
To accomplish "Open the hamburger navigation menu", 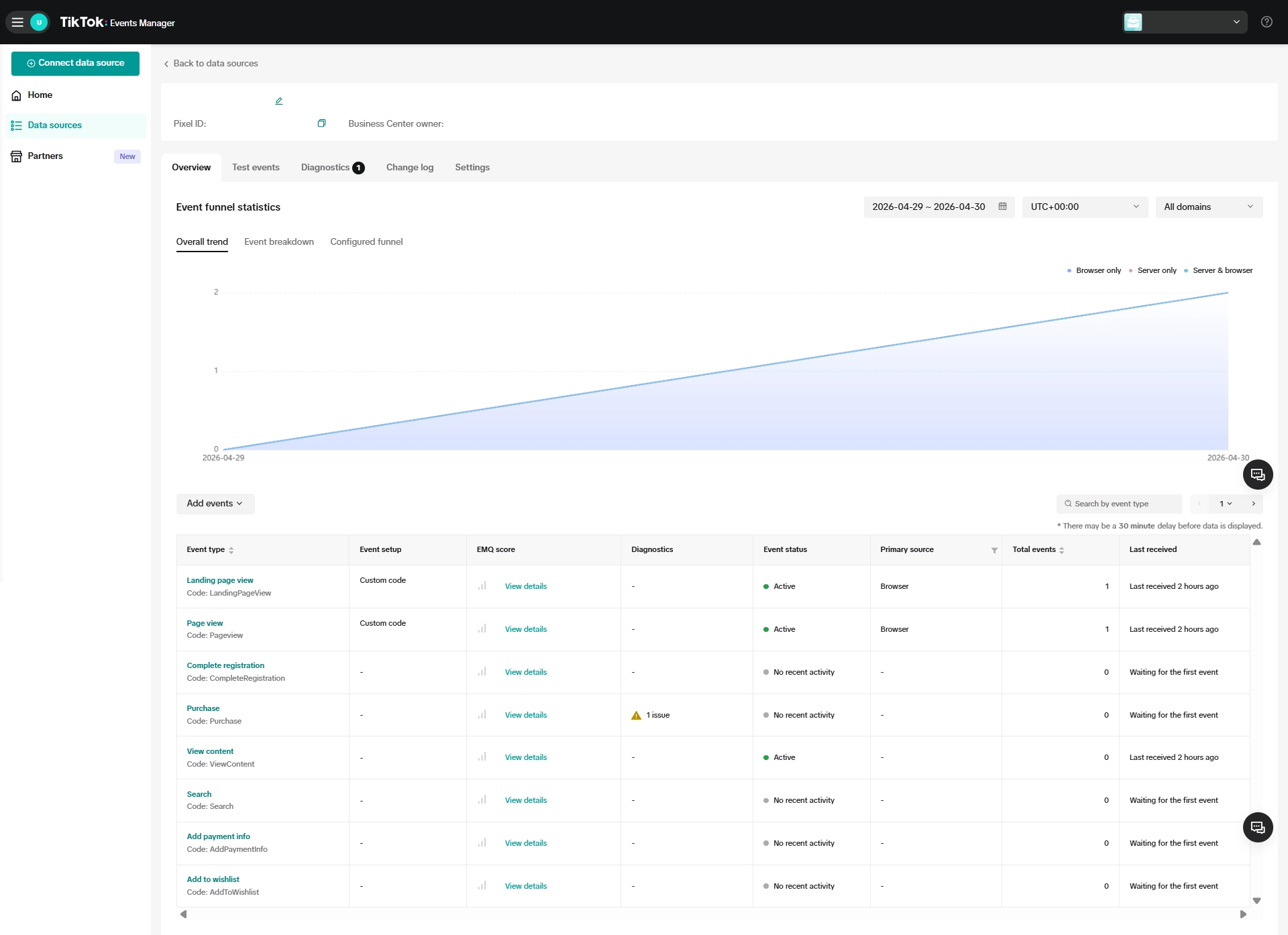I will 17,22.
